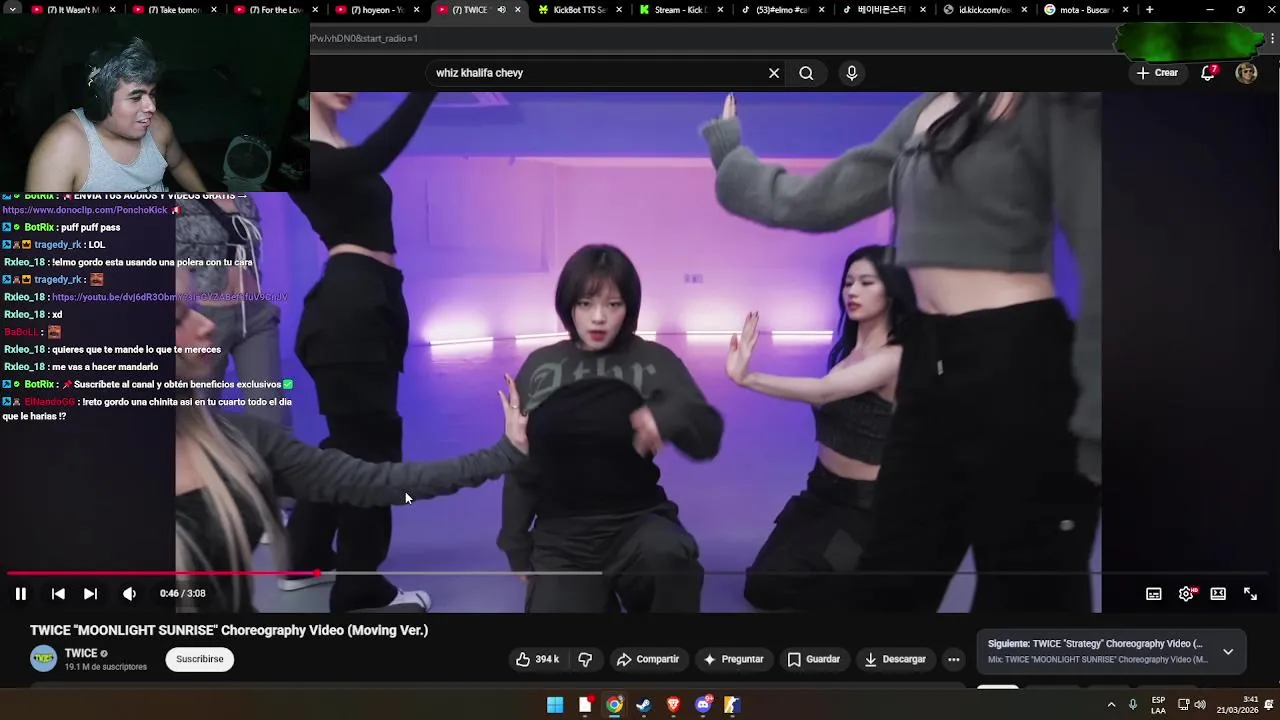This screenshot has width=1280, height=720.
Task: Open the account avatar menu
Action: (x=1246, y=73)
